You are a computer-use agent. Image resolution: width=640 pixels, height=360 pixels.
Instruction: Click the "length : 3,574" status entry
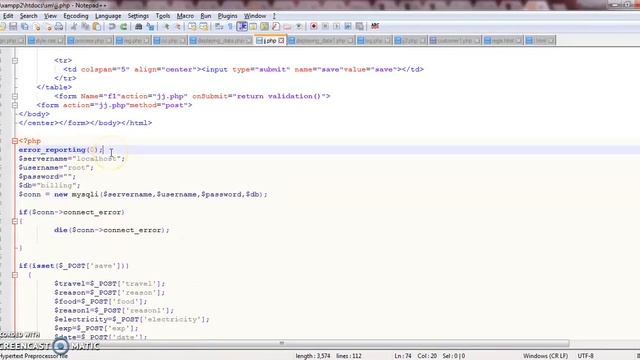313,356
